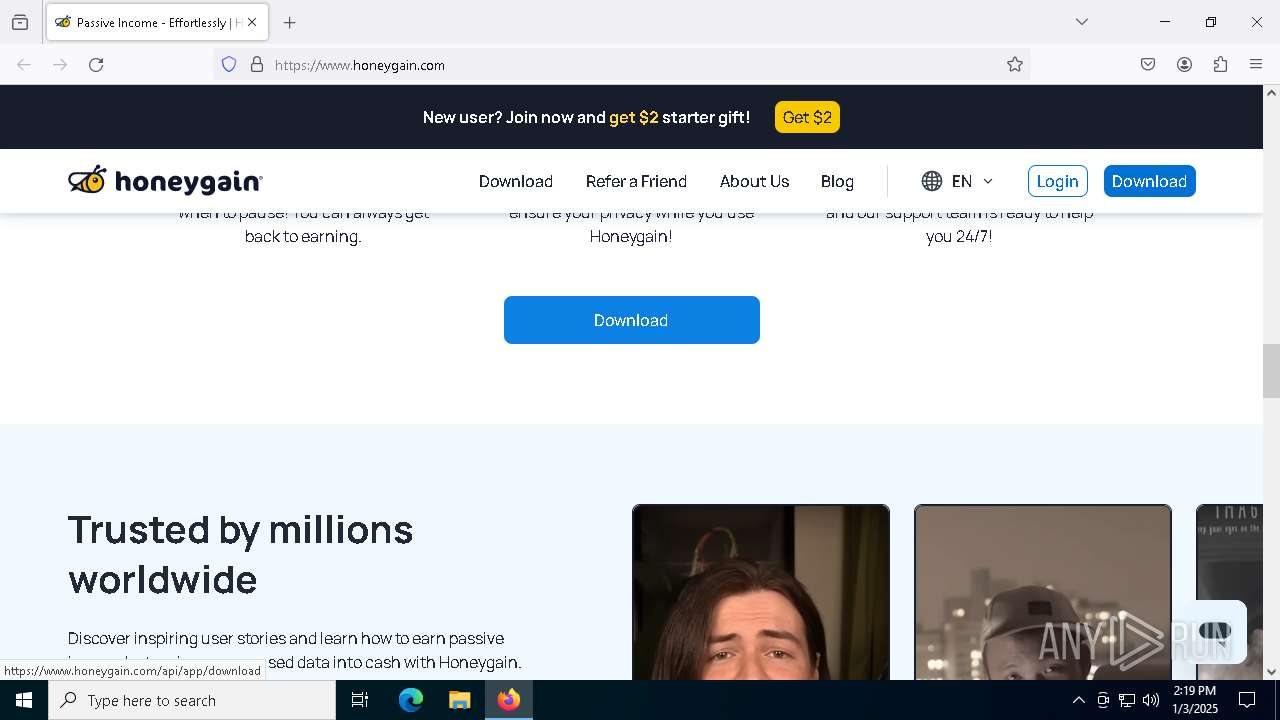Open the Firefox application menu
Screen dimensions: 1280x720
coord(1256,65)
